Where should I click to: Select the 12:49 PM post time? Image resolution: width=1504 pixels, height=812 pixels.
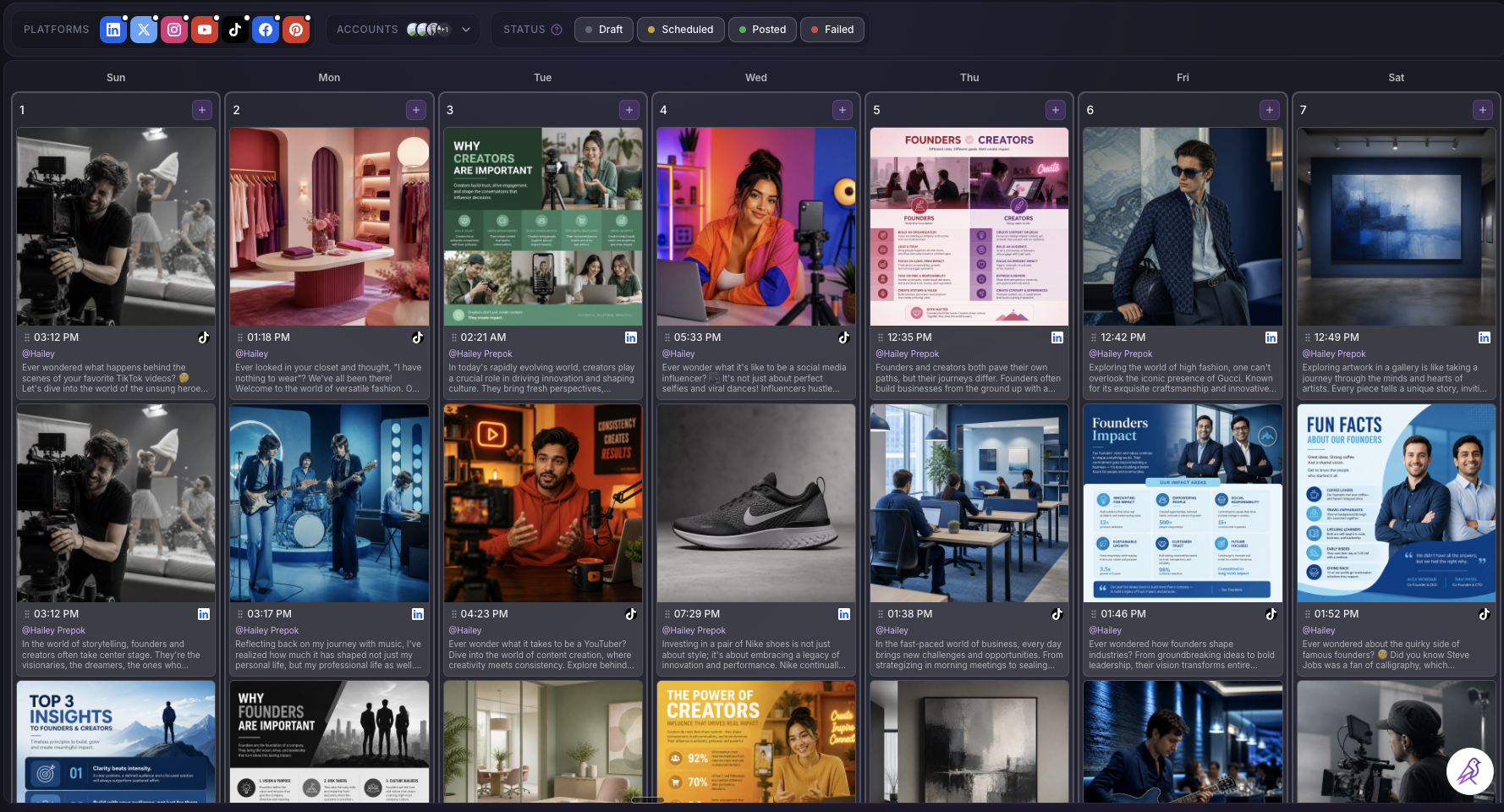[1337, 337]
